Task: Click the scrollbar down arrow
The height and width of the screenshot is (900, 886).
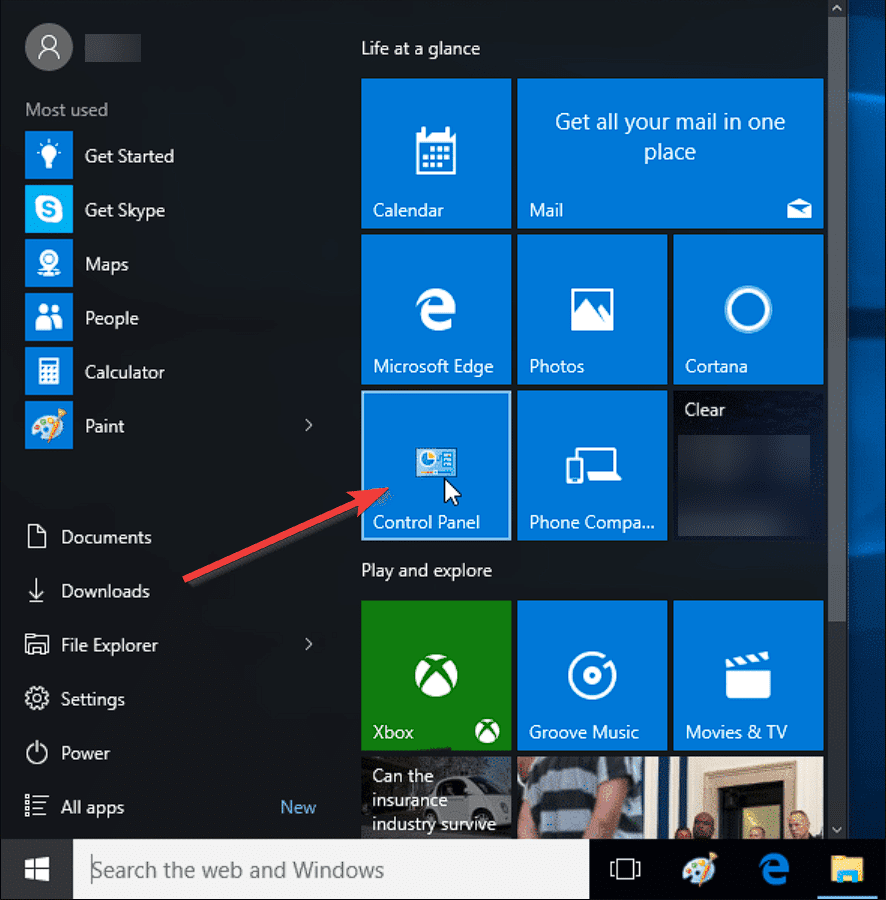Action: (837, 829)
